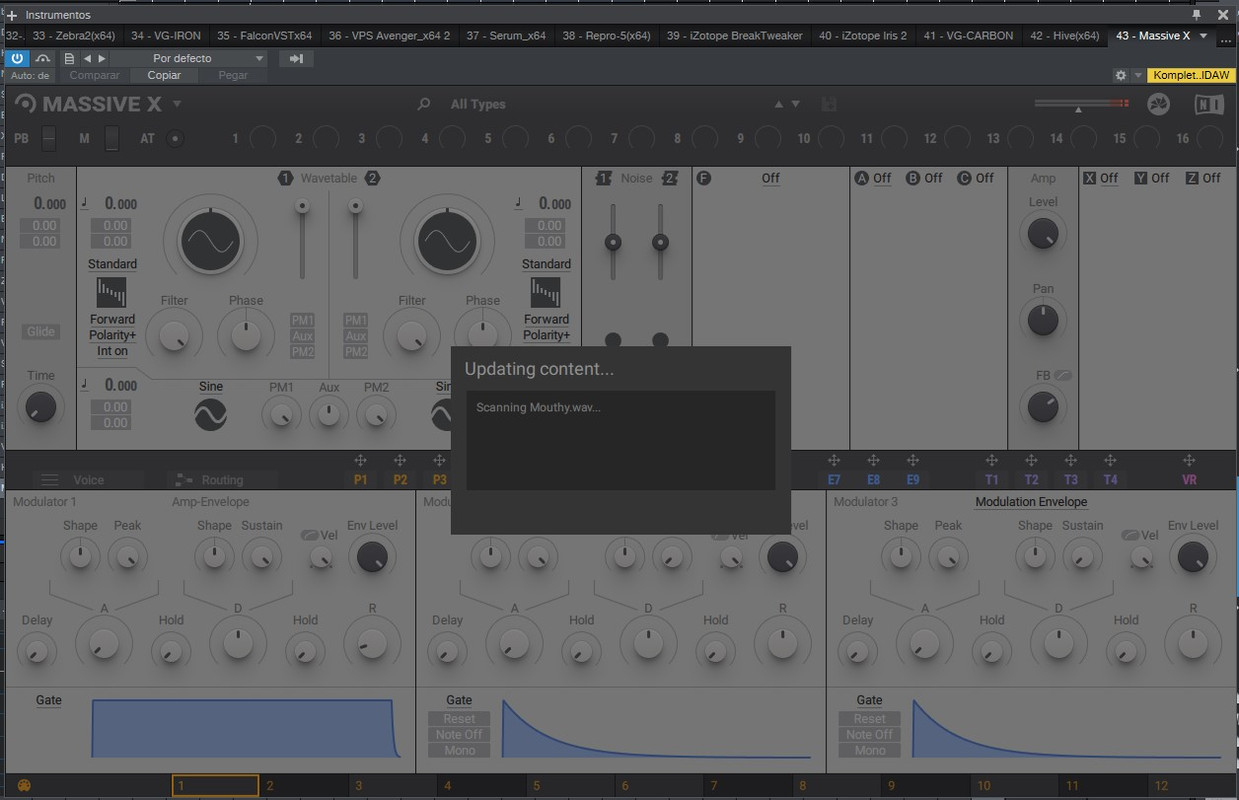Click the Sine waveform icon for oscillator 1
This screenshot has height=800, width=1239.
click(211, 414)
